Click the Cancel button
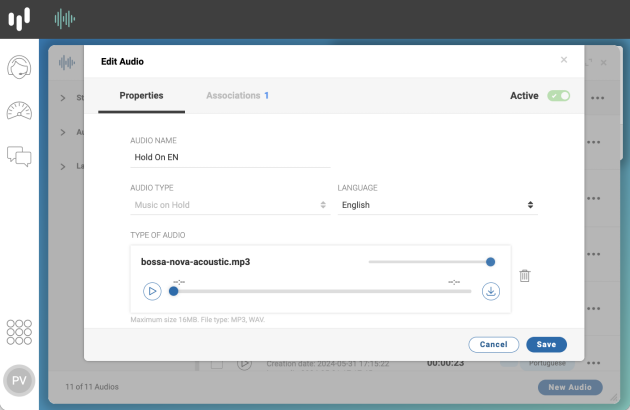This screenshot has height=410, width=630. (x=493, y=344)
